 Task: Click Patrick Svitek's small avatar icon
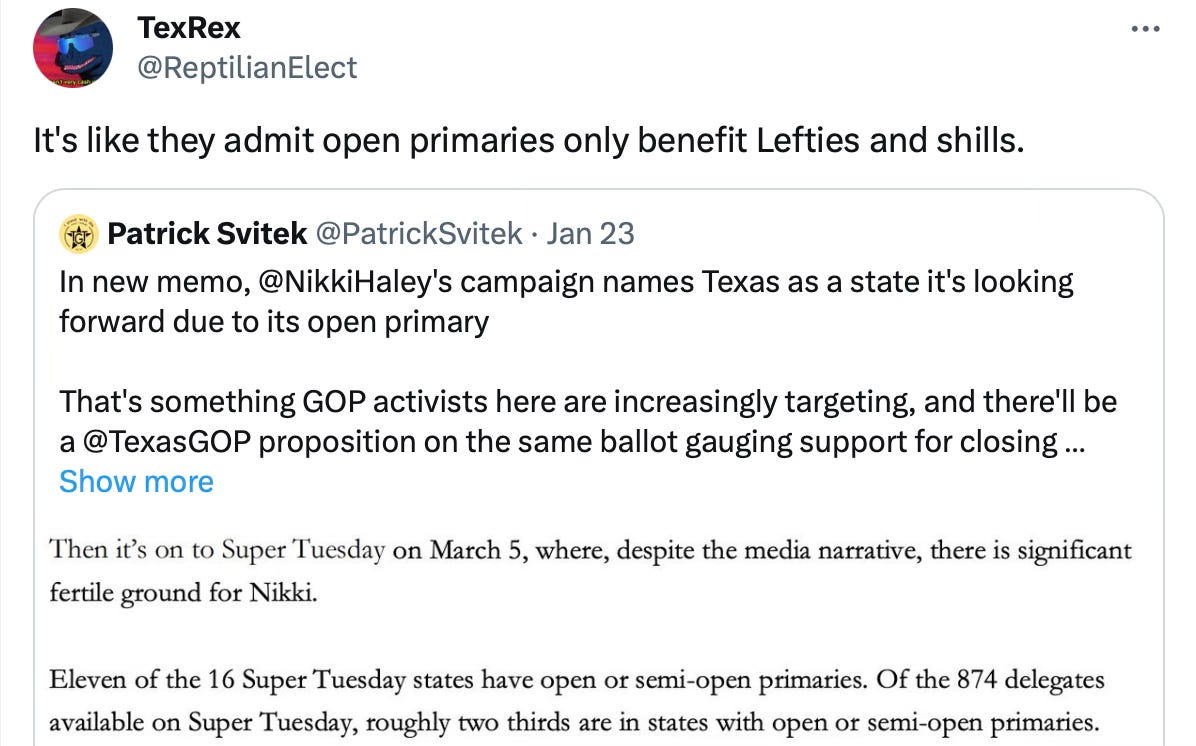pos(79,233)
